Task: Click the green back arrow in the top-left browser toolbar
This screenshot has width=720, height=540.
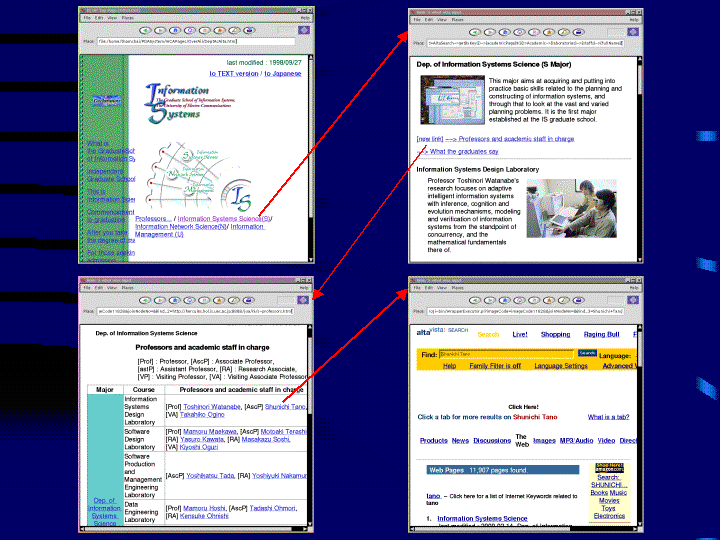Action: click(146, 30)
